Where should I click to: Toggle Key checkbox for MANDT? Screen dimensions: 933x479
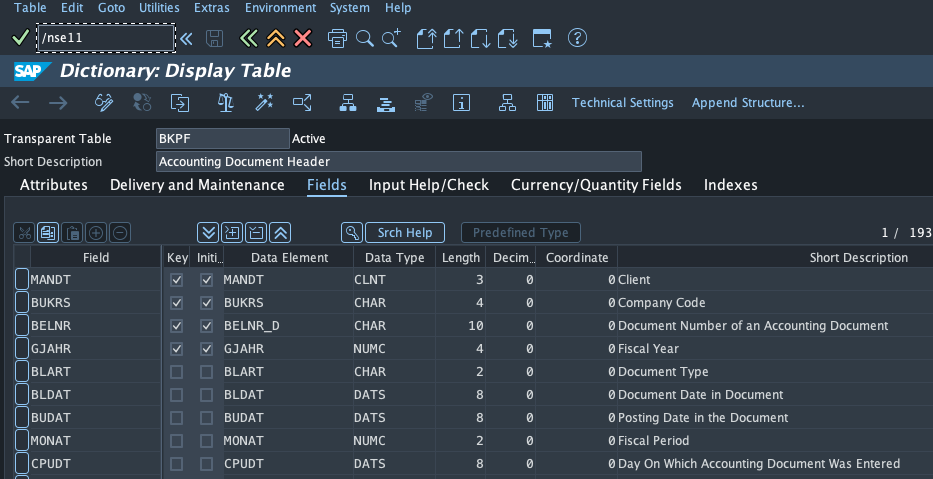click(x=177, y=280)
